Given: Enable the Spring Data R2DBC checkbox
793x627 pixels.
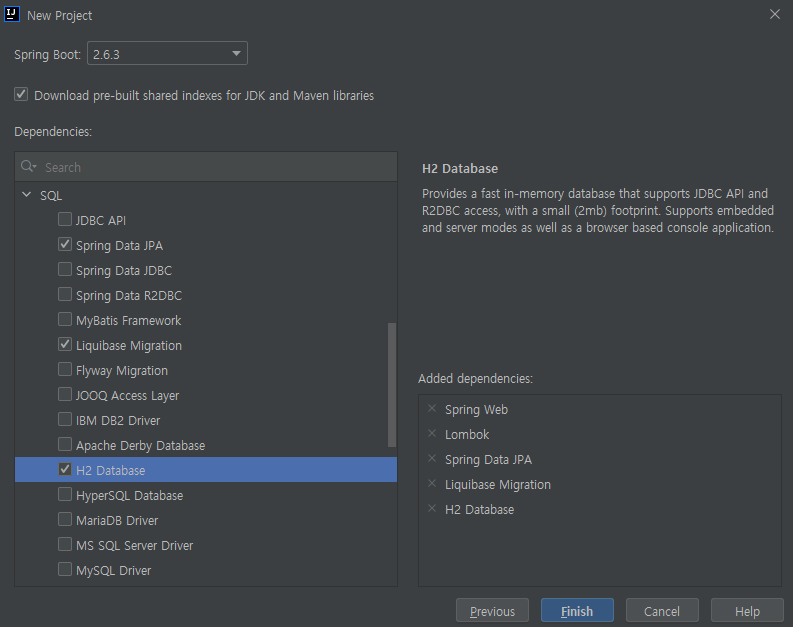Looking at the screenshot, I should click(x=65, y=294).
